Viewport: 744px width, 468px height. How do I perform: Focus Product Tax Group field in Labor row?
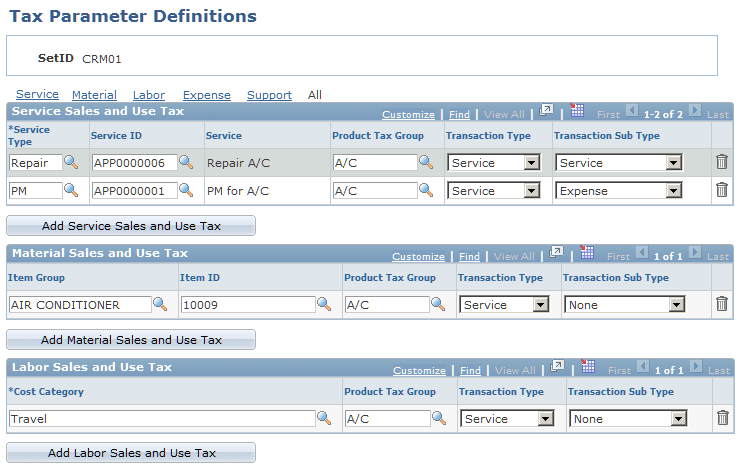(388, 419)
